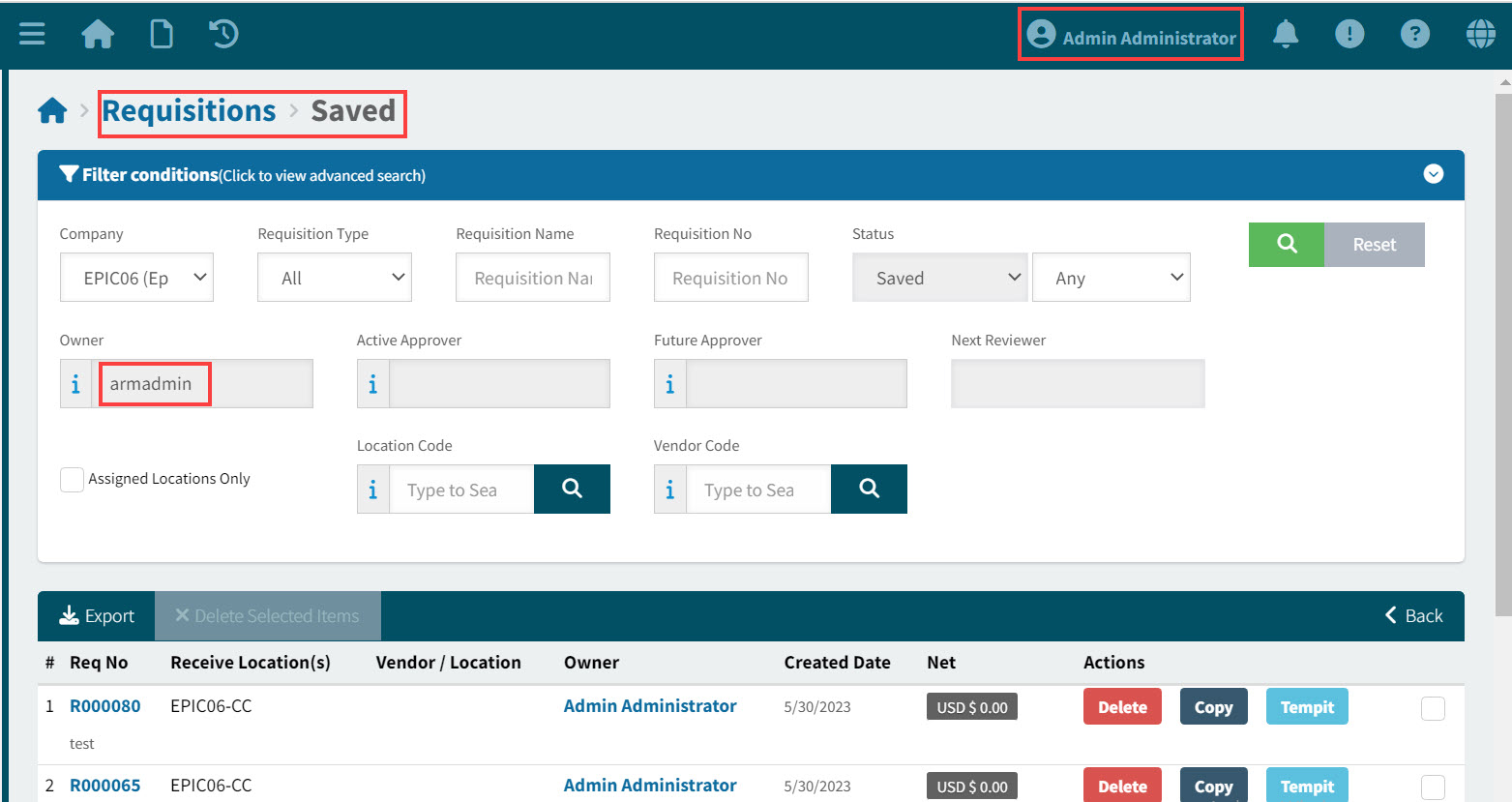Image resolution: width=1512 pixels, height=802 pixels.
Task: Open the Admin Administrator user menu
Action: coord(1131,37)
